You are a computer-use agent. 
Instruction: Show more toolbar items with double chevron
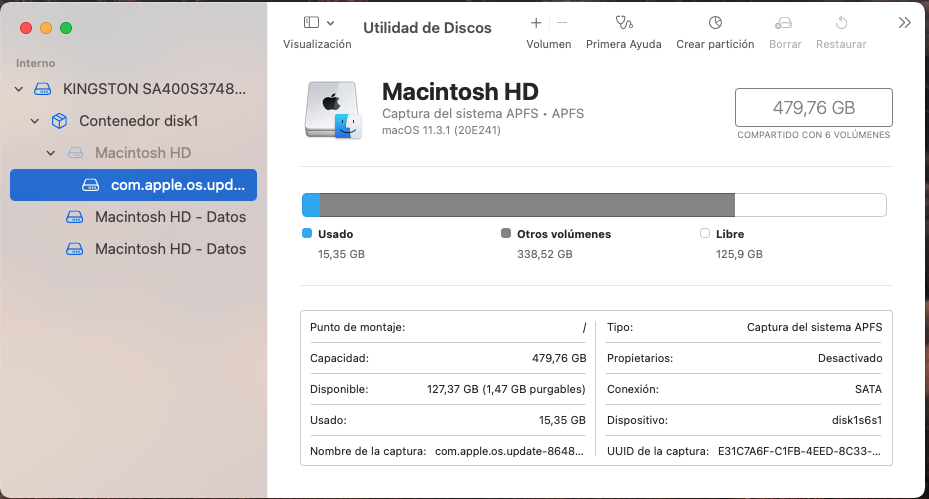[x=905, y=23]
